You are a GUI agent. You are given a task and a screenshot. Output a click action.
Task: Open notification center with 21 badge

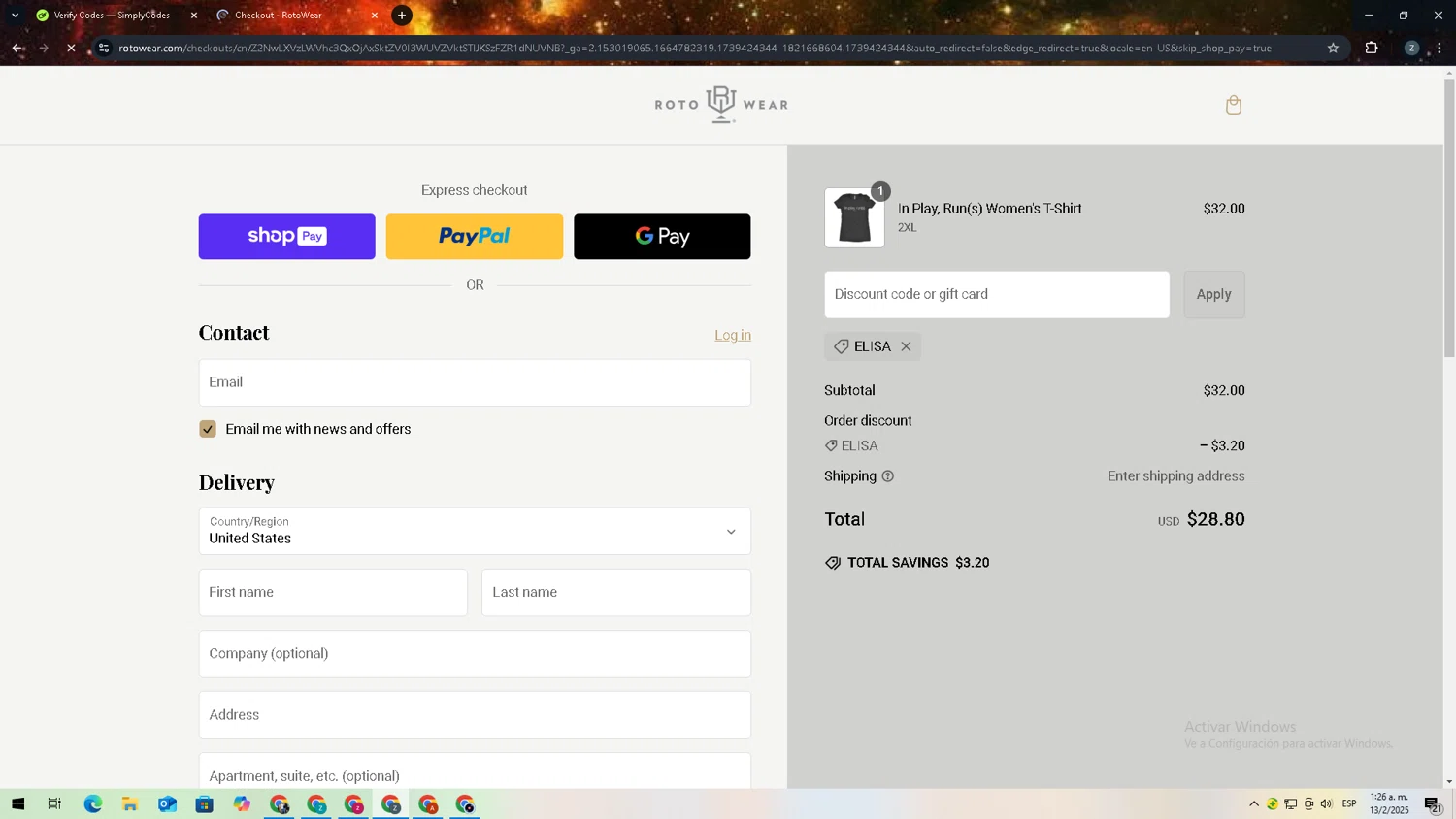click(x=1433, y=804)
